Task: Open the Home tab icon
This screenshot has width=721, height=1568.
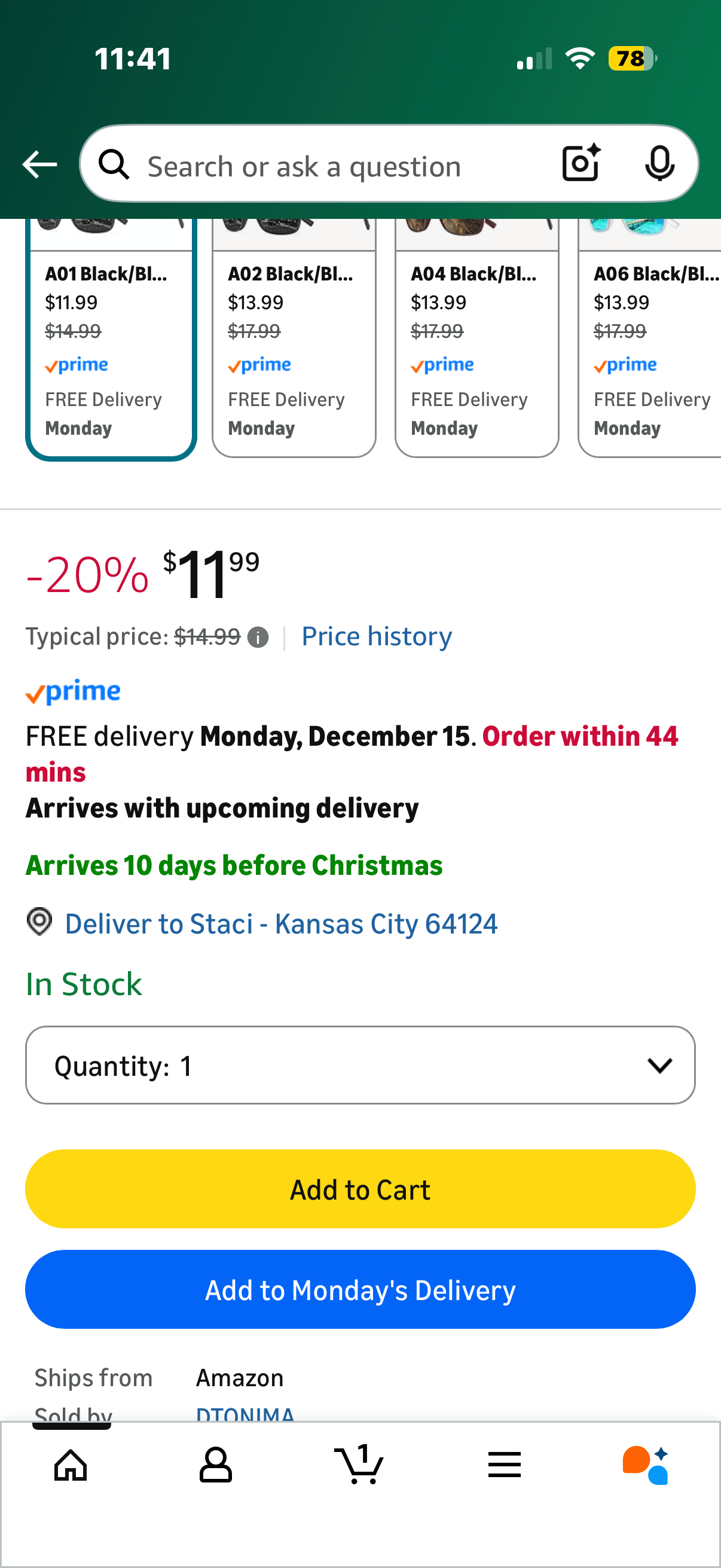Action: point(71,1465)
